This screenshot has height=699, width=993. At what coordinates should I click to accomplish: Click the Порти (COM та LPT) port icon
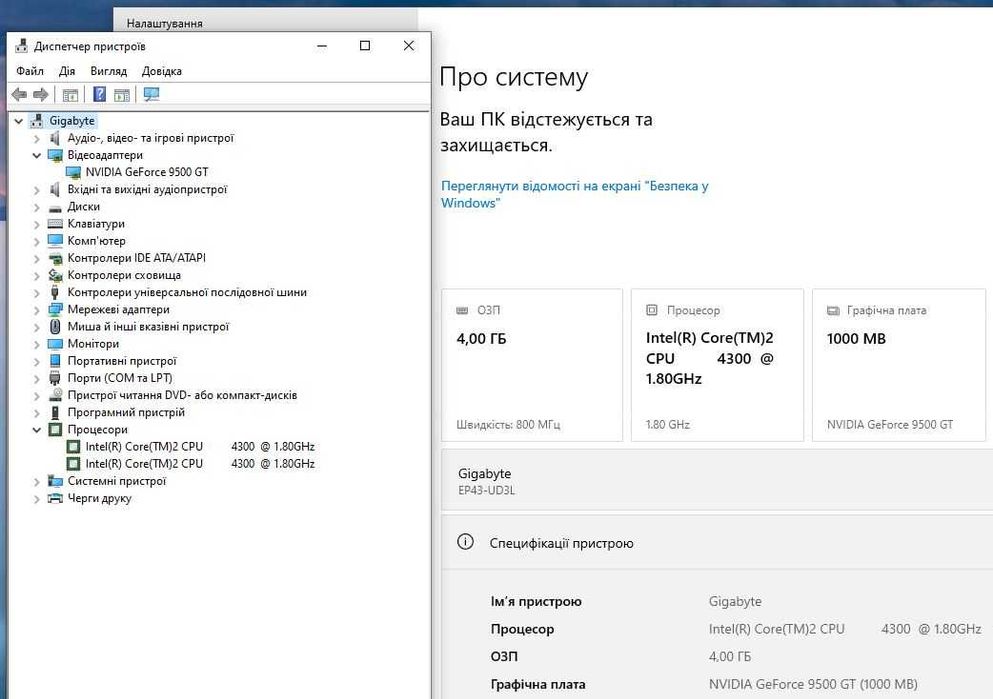pyautogui.click(x=55, y=378)
